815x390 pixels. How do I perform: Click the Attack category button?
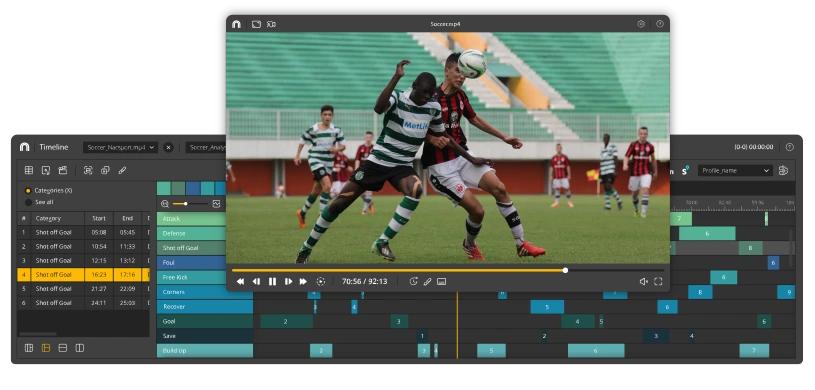[x=191, y=219]
